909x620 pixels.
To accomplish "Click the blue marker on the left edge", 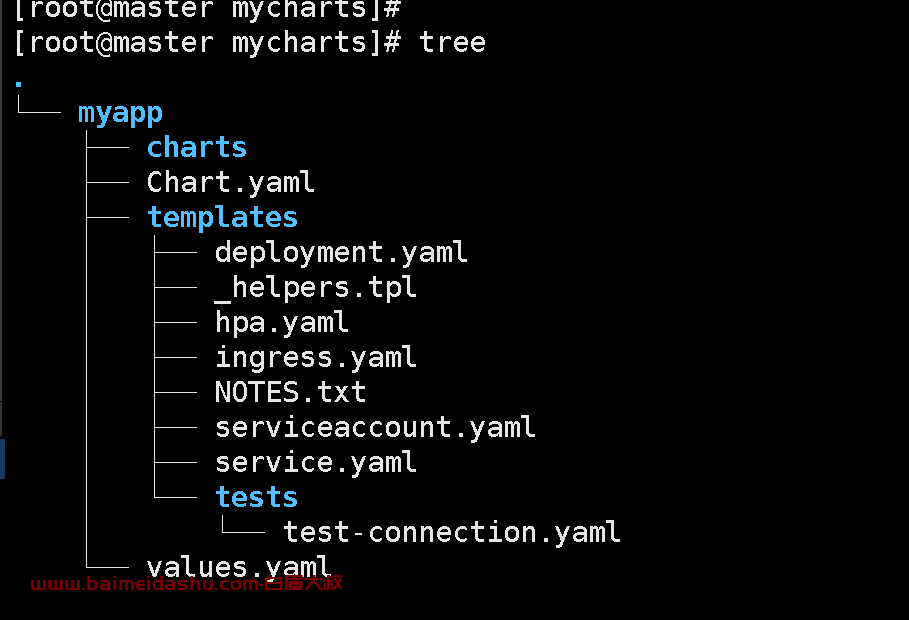I will [2, 458].
